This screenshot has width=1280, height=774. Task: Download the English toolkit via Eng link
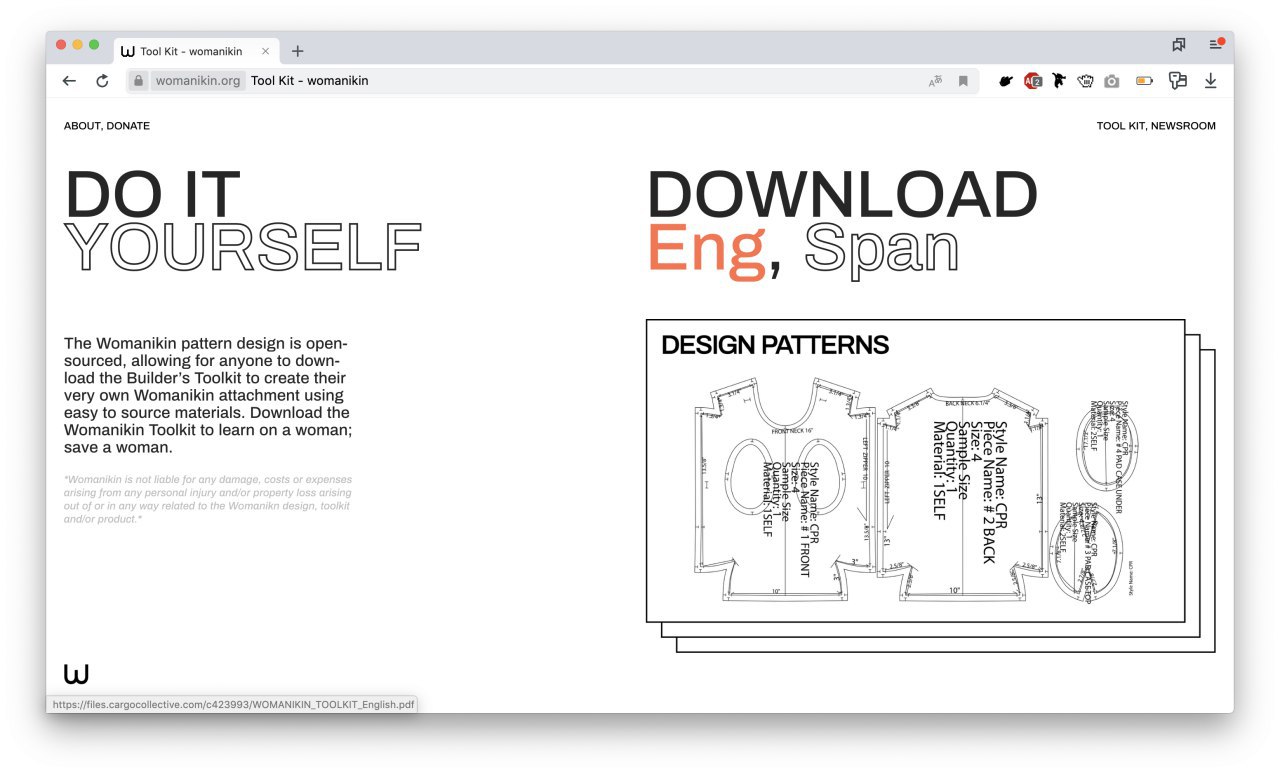(706, 249)
